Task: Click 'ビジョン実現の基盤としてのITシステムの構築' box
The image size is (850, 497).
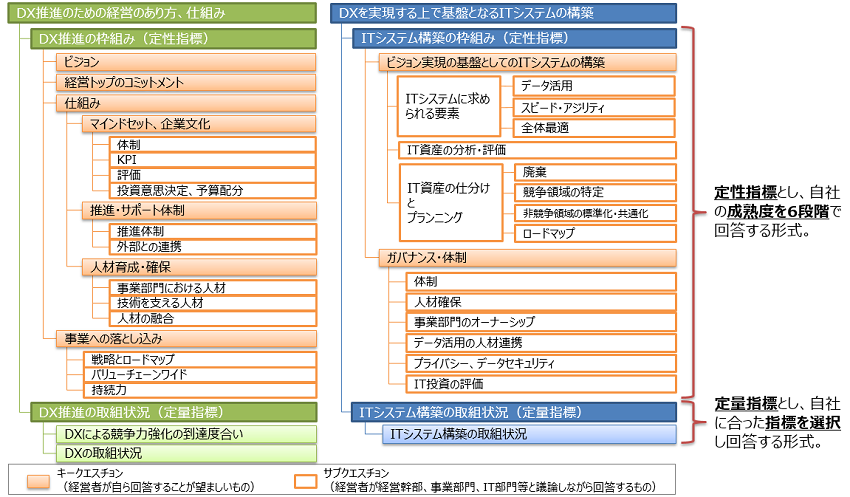Action: (x=527, y=62)
